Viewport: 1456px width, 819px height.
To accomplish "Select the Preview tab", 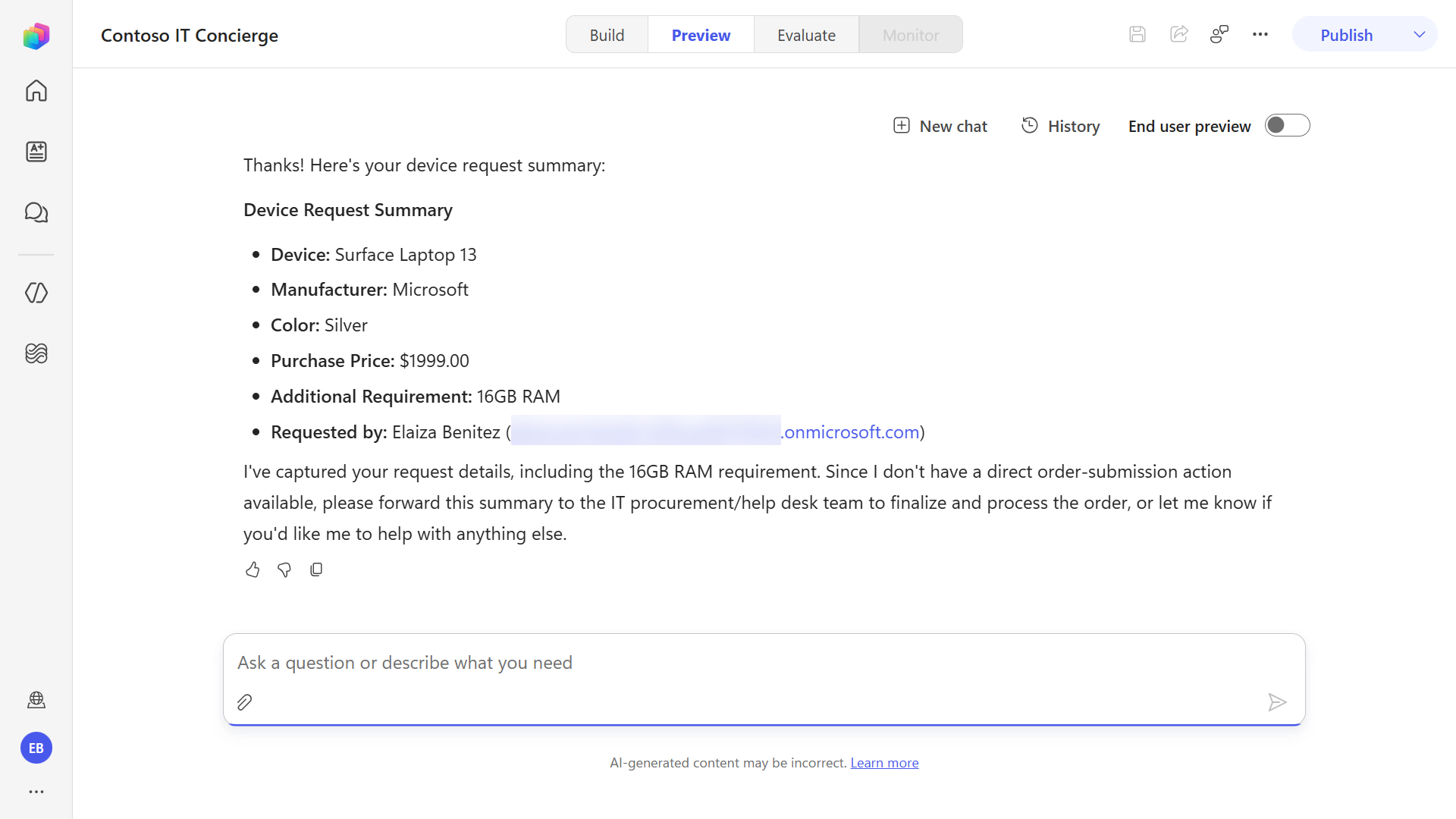I will pyautogui.click(x=701, y=35).
